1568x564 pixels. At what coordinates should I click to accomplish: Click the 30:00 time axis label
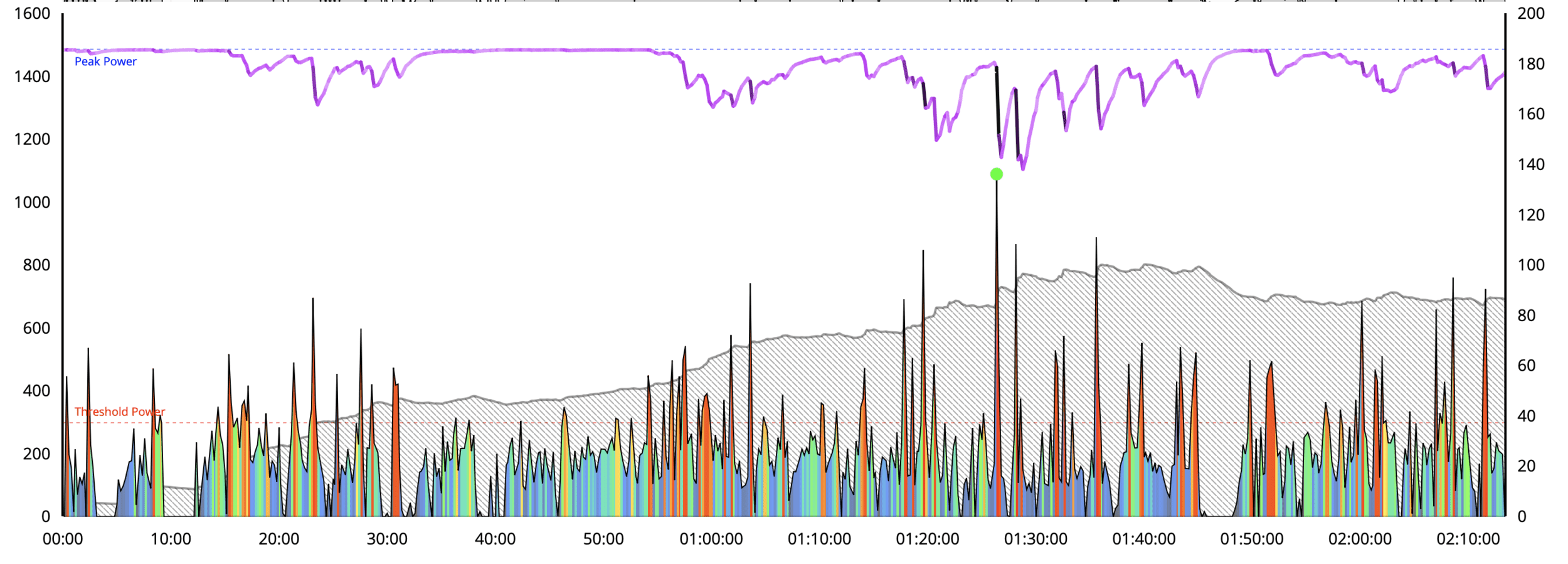[387, 539]
